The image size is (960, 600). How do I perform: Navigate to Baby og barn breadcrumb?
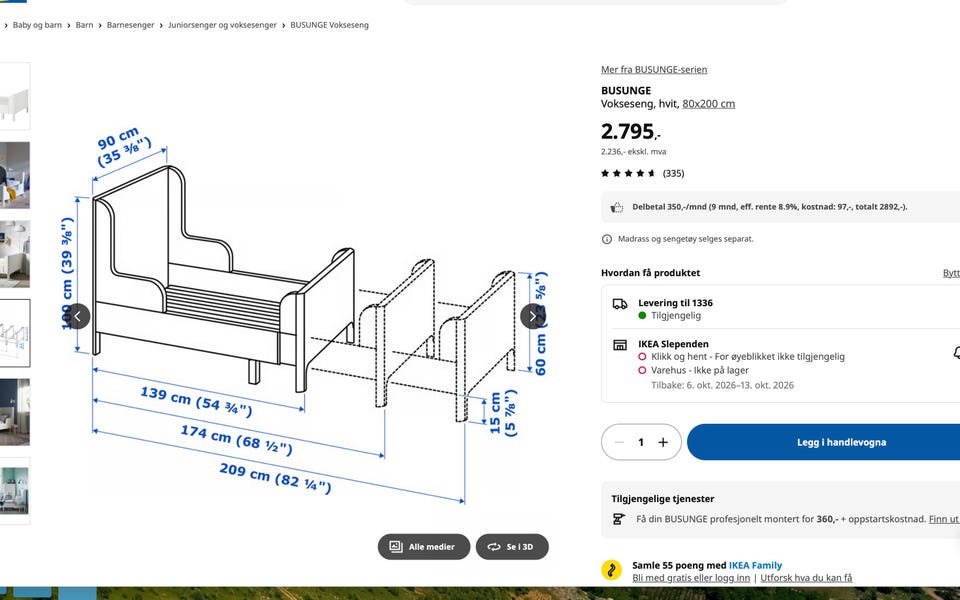[x=37, y=25]
